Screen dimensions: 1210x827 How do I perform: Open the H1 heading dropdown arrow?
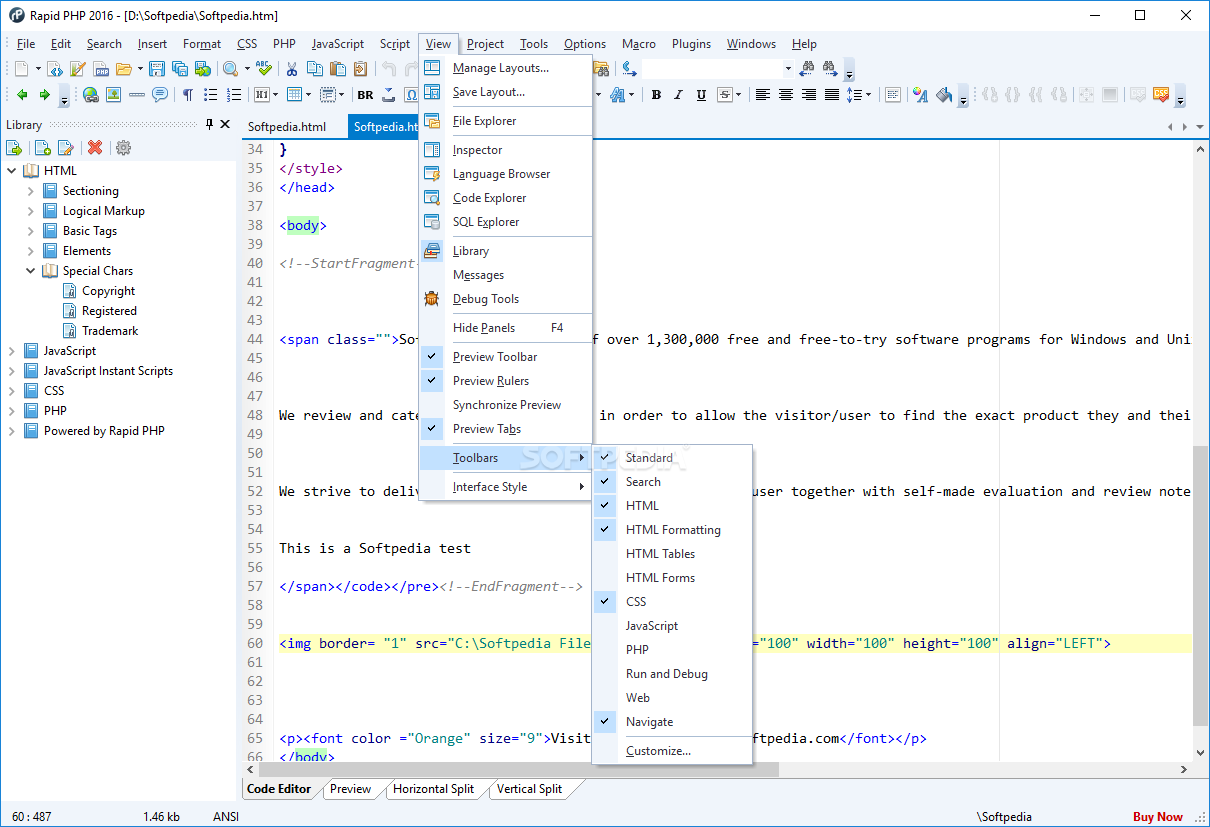point(275,95)
